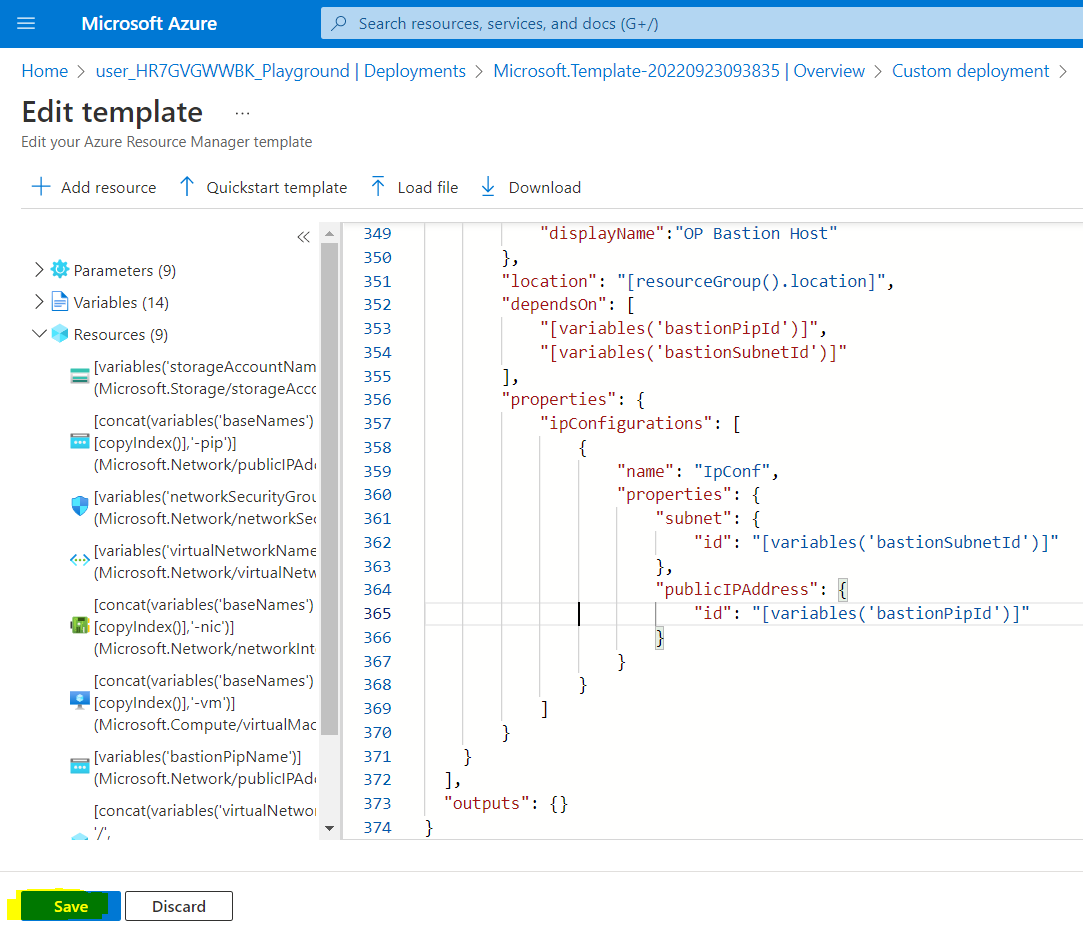Image resolution: width=1083 pixels, height=933 pixels.
Task: Click the Load file icon
Action: (378, 187)
